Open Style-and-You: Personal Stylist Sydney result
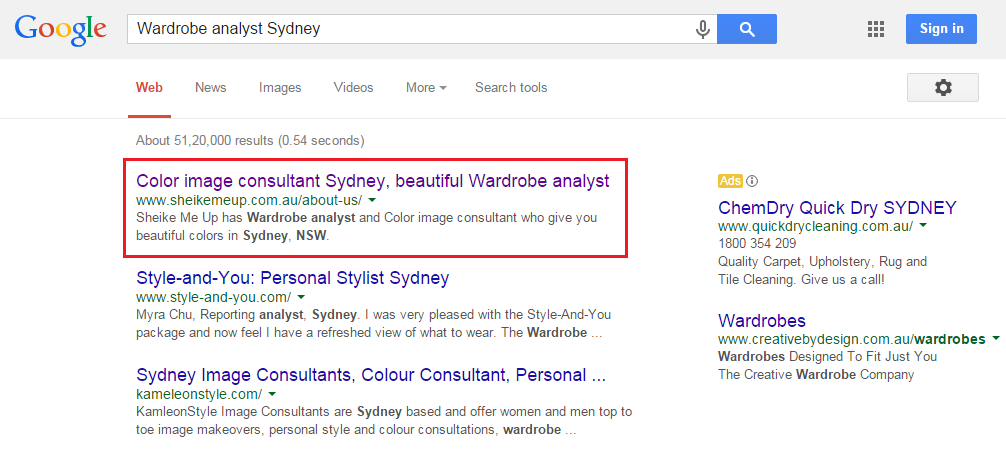 [x=293, y=278]
